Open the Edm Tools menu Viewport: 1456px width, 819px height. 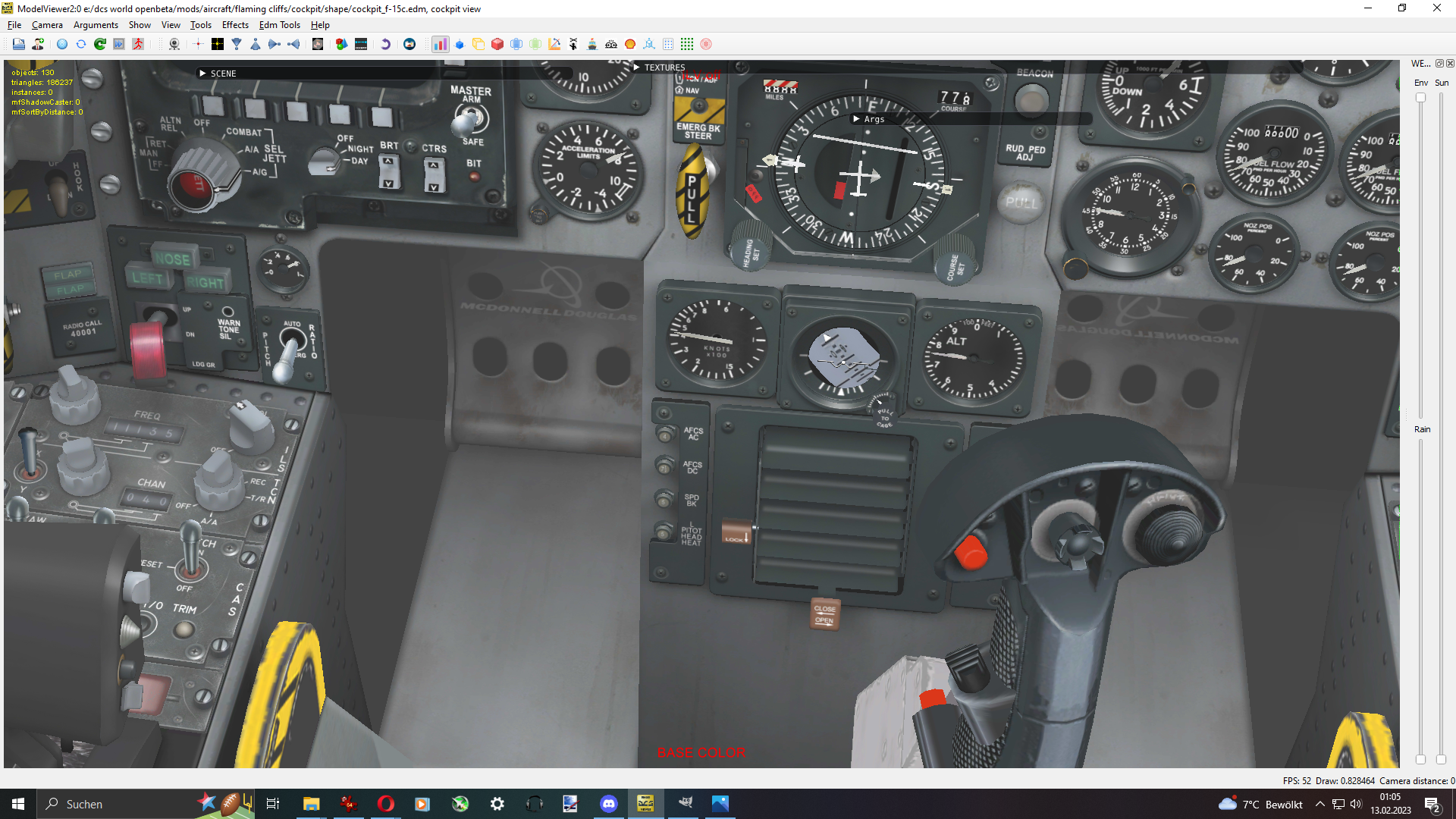pyautogui.click(x=280, y=25)
